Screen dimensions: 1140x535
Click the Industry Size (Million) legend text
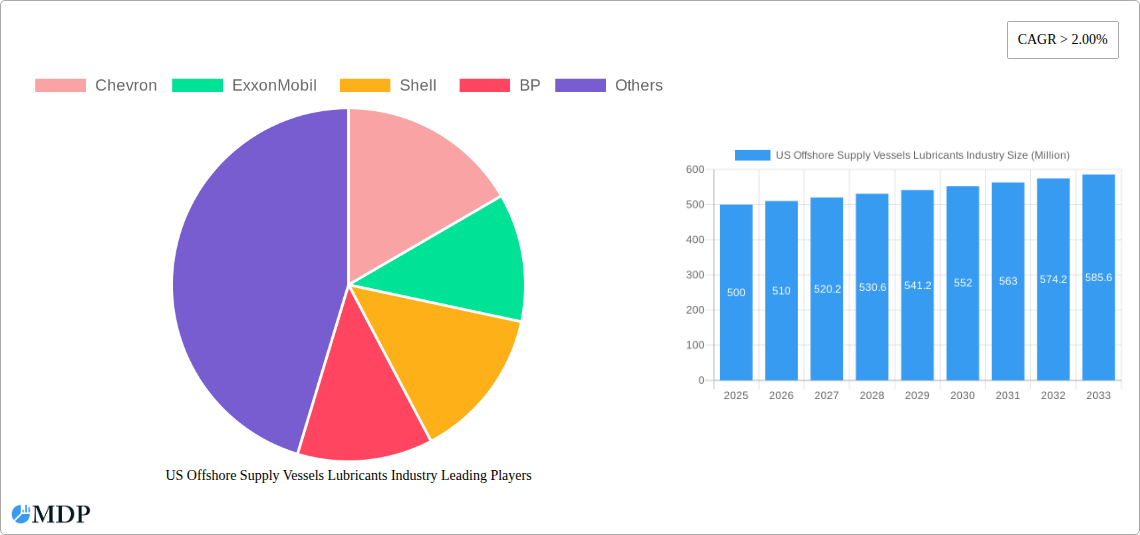[923, 155]
